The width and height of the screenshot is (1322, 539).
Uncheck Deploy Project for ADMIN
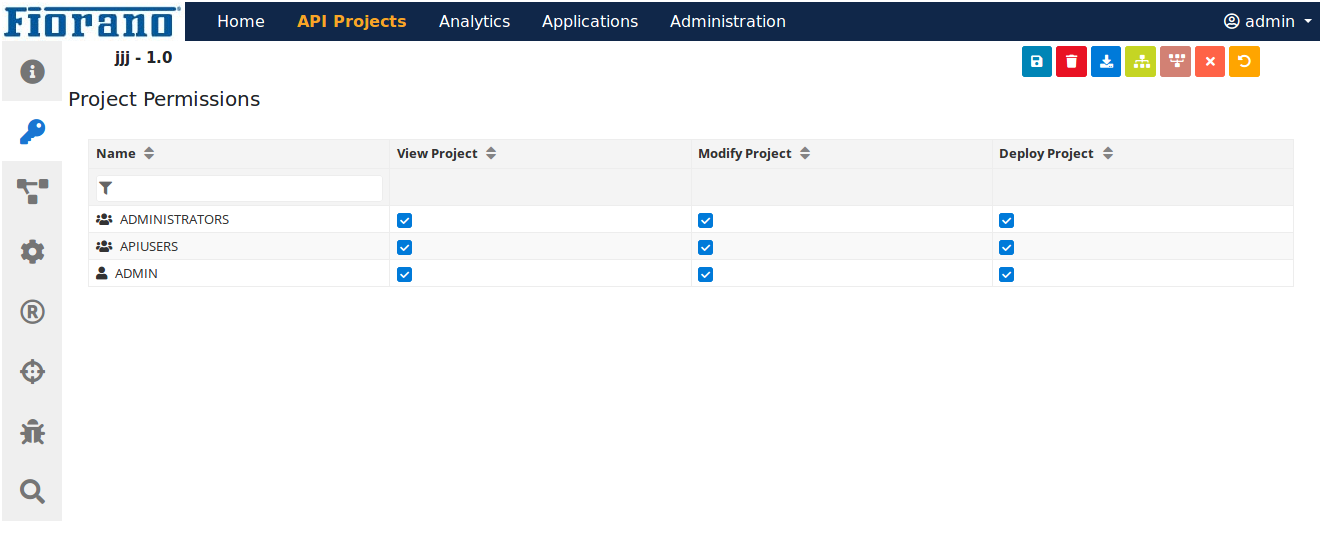click(1006, 274)
